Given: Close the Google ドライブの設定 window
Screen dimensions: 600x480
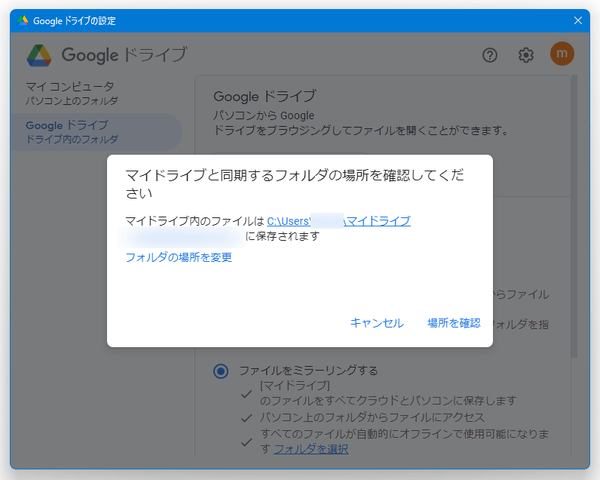Looking at the screenshot, I should click(x=577, y=20).
